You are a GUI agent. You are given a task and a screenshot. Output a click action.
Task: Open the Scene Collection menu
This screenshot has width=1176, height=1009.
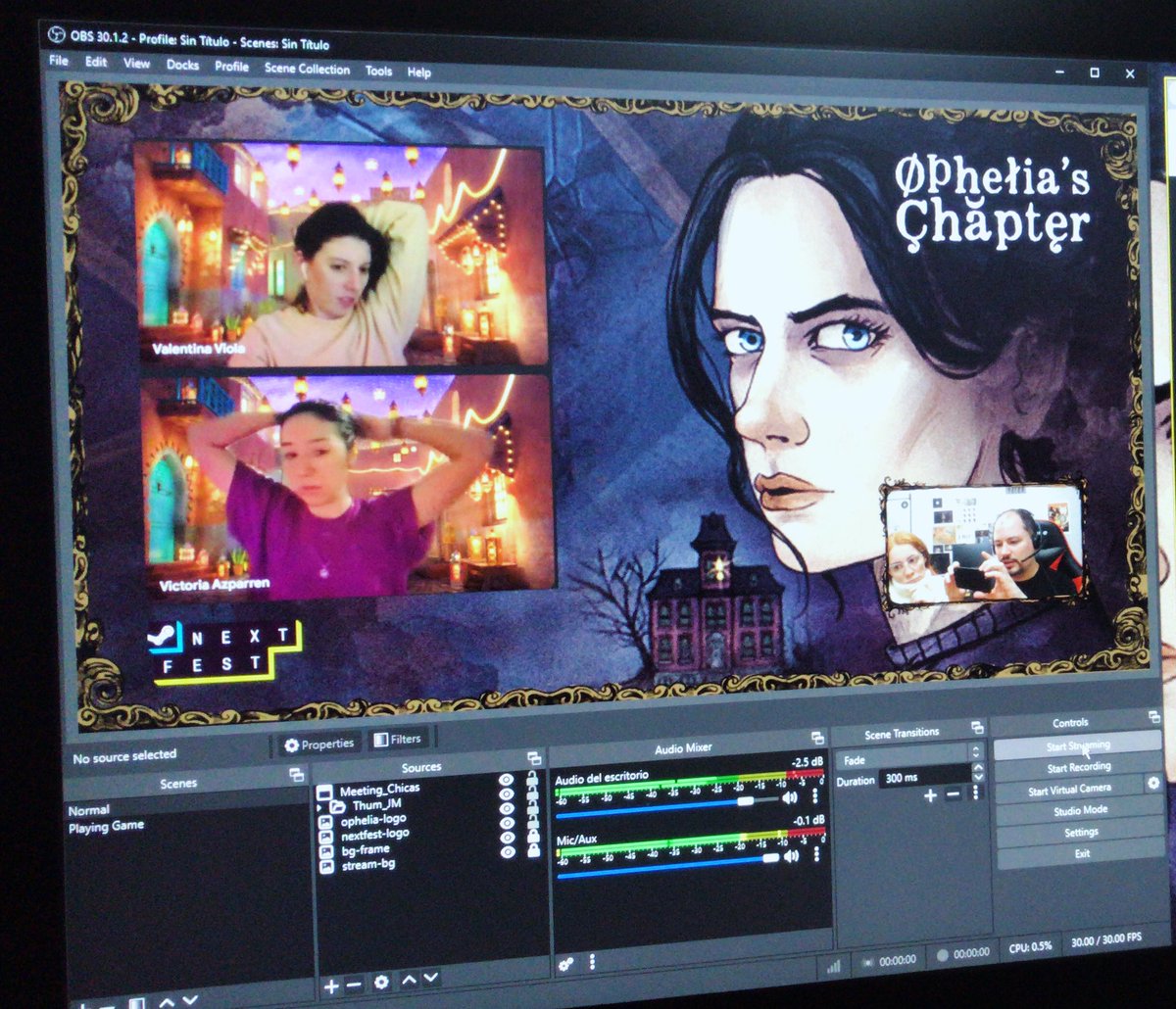tap(307, 69)
